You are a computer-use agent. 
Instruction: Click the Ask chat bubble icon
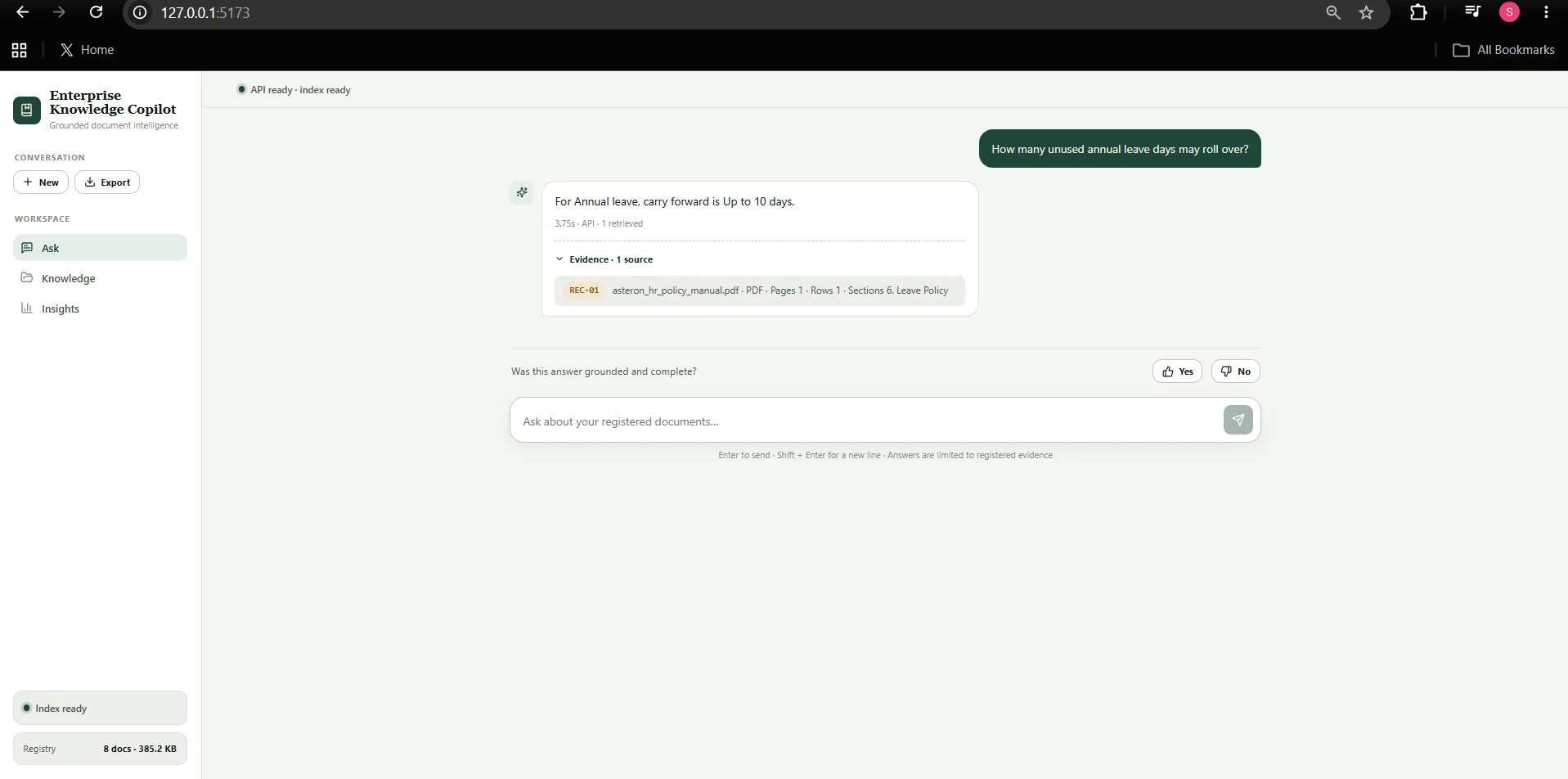(27, 247)
